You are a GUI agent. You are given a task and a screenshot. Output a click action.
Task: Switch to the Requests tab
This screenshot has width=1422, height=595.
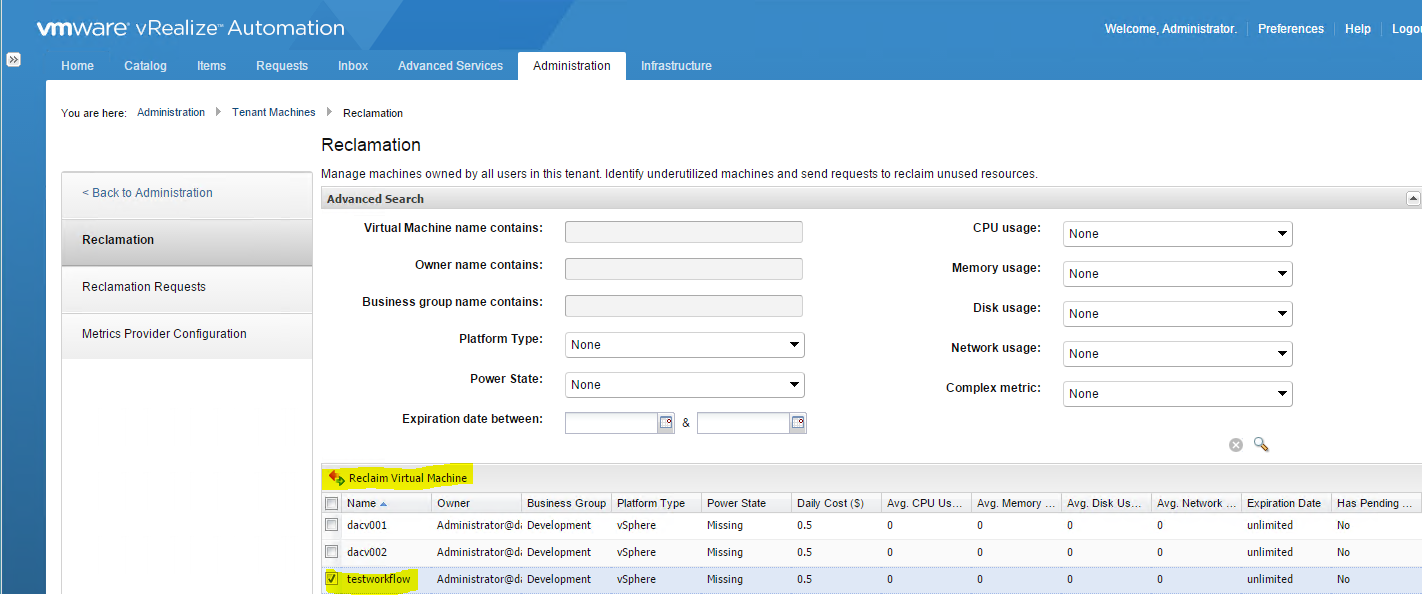[x=282, y=66]
